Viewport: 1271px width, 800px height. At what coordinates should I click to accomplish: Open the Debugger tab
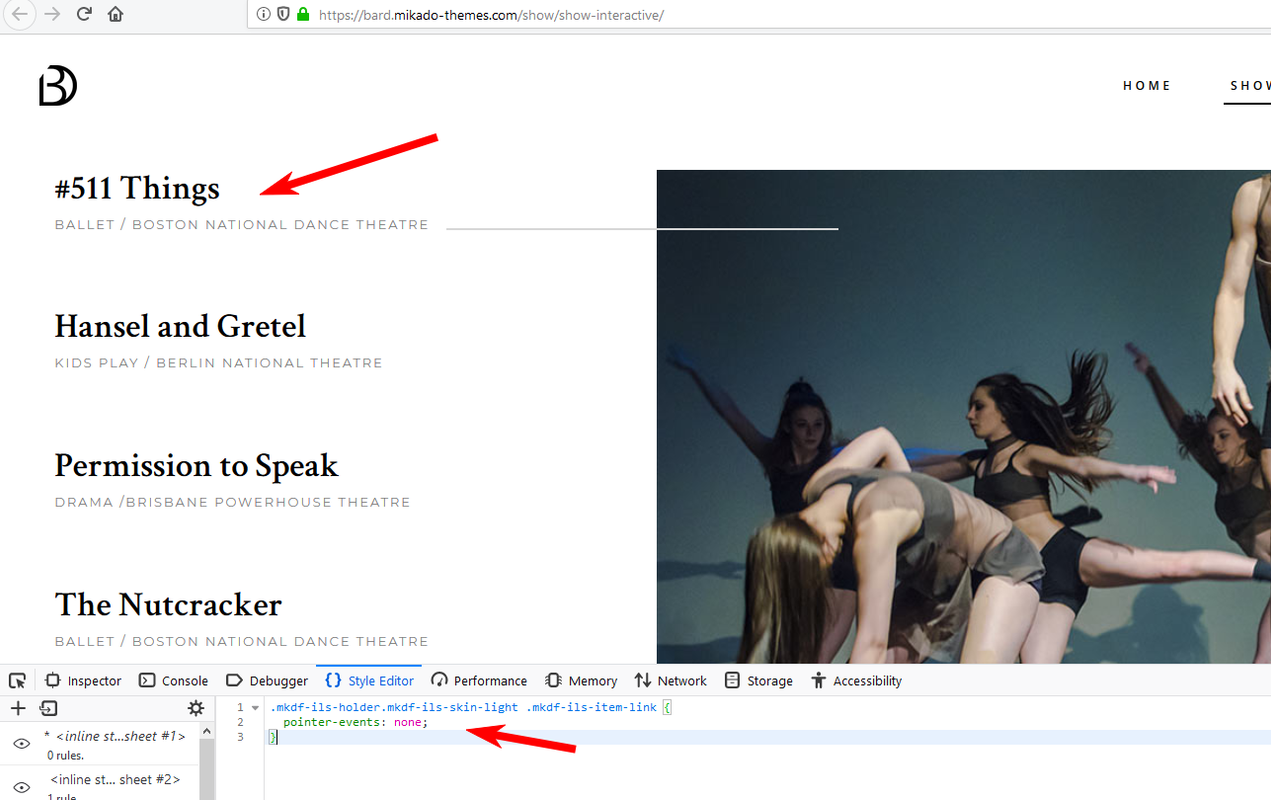(267, 681)
